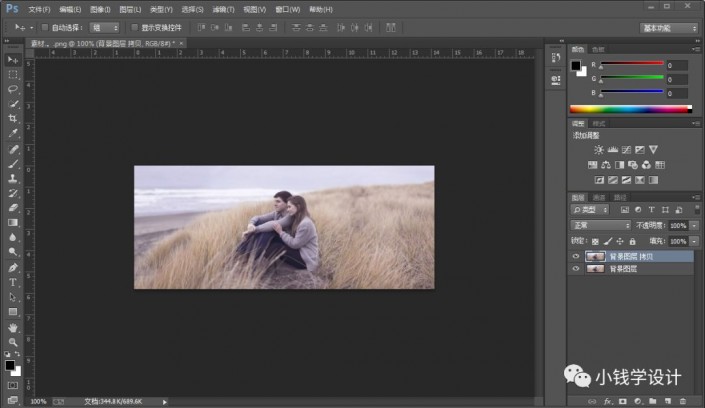
Task: Open the layer blend mode dropdown (正常)
Action: click(600, 226)
